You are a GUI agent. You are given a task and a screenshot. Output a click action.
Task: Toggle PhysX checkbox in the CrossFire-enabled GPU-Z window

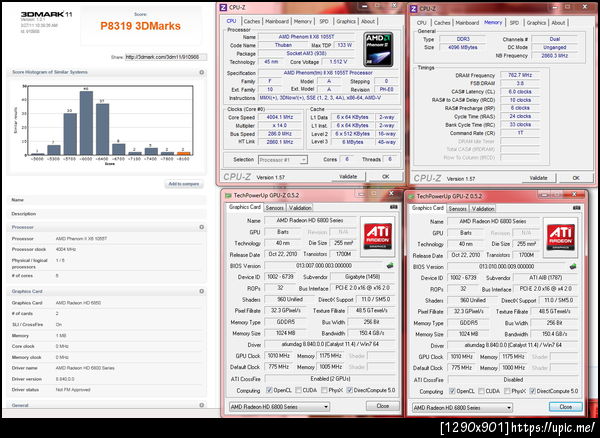324,390
